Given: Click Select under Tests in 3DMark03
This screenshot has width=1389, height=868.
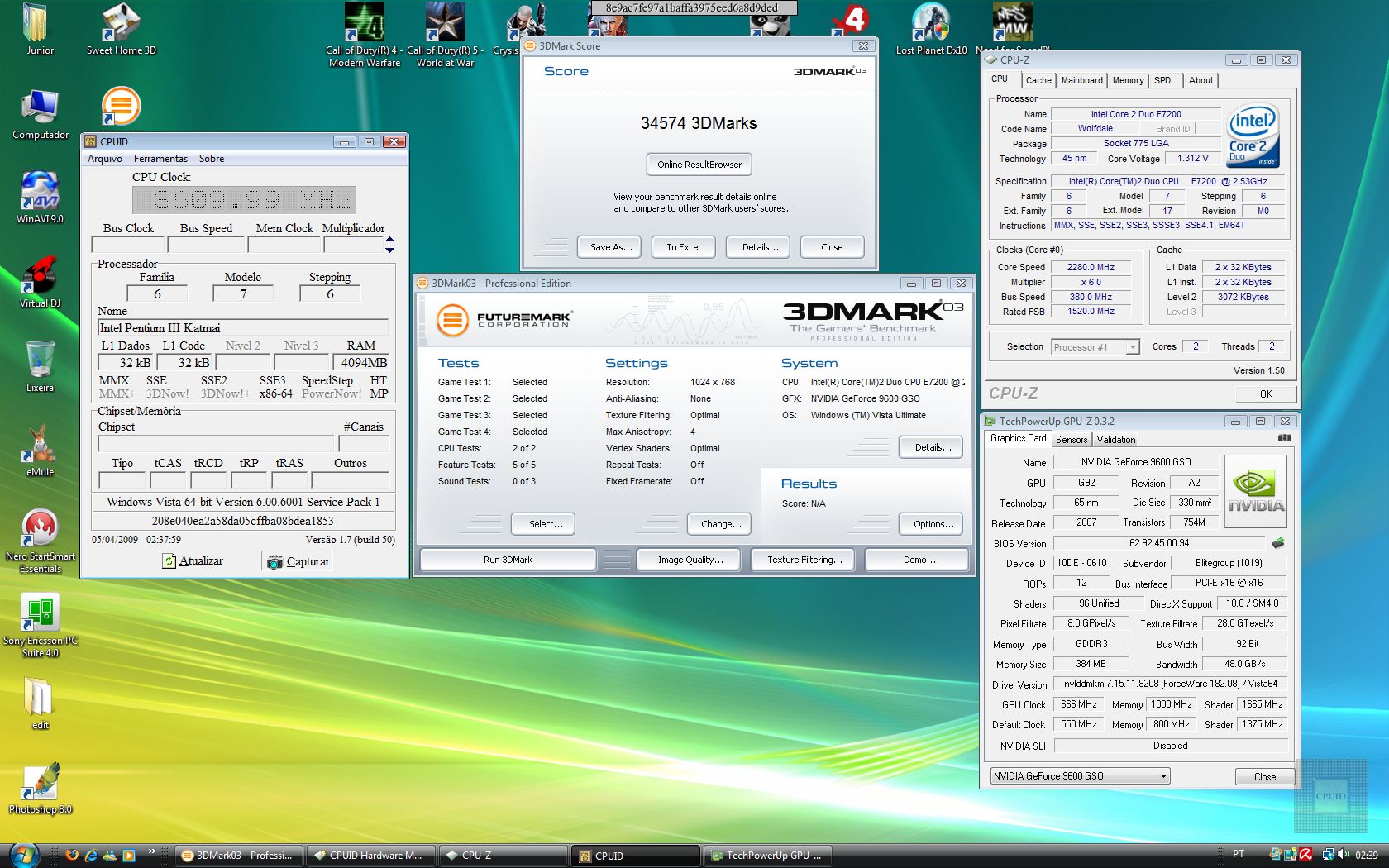Looking at the screenshot, I should [x=545, y=524].
